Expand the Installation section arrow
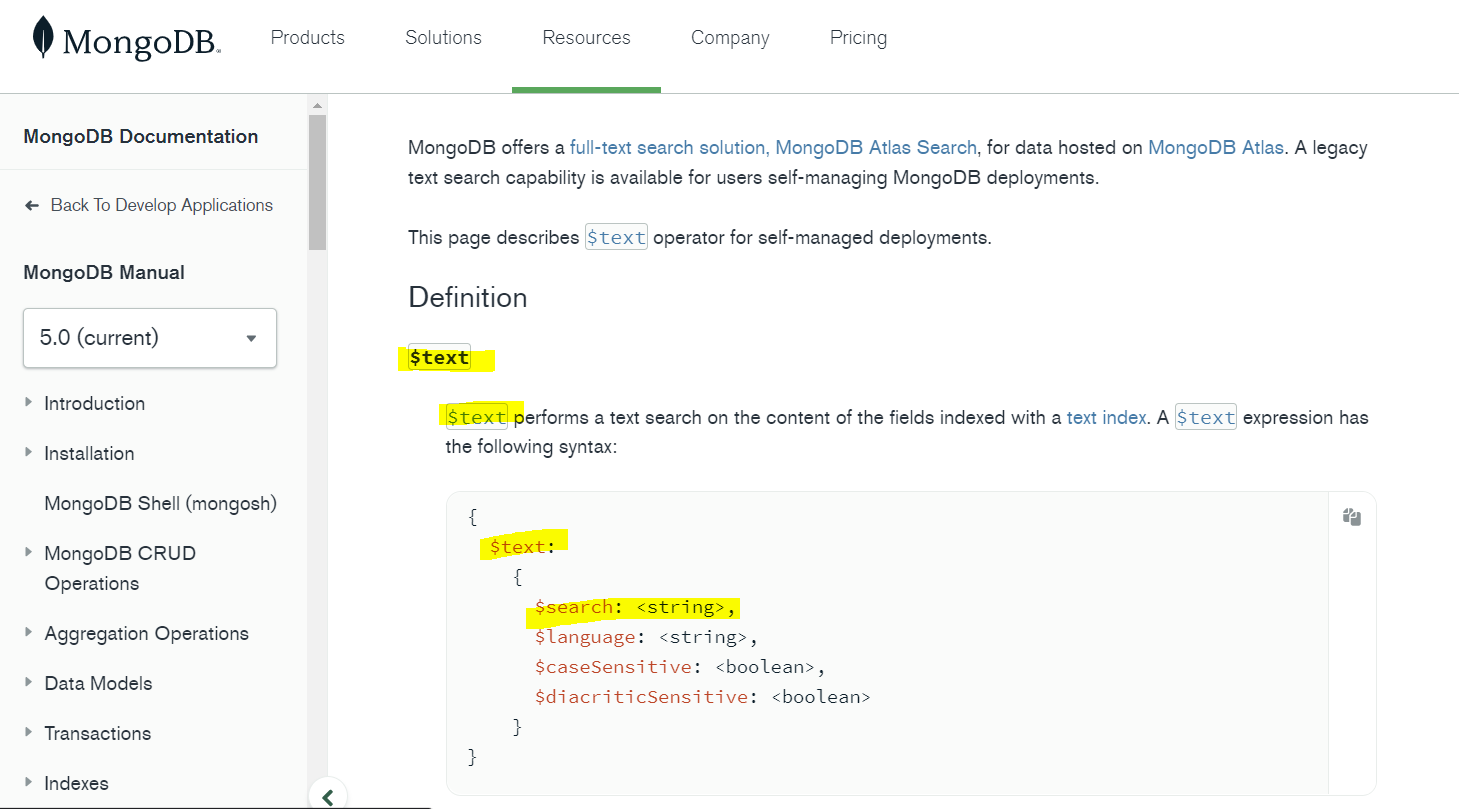 coord(28,452)
